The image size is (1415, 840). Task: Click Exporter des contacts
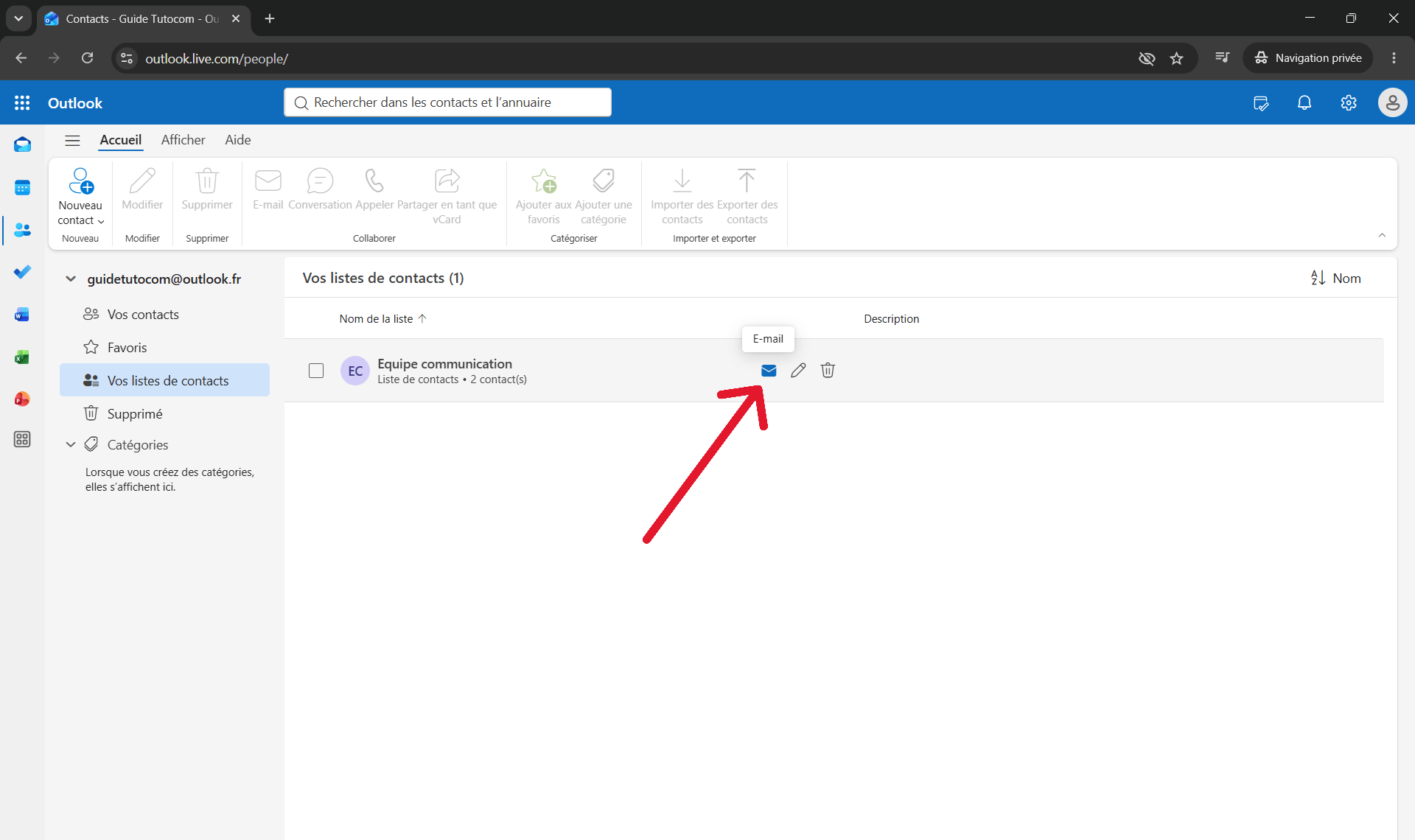pos(747,196)
